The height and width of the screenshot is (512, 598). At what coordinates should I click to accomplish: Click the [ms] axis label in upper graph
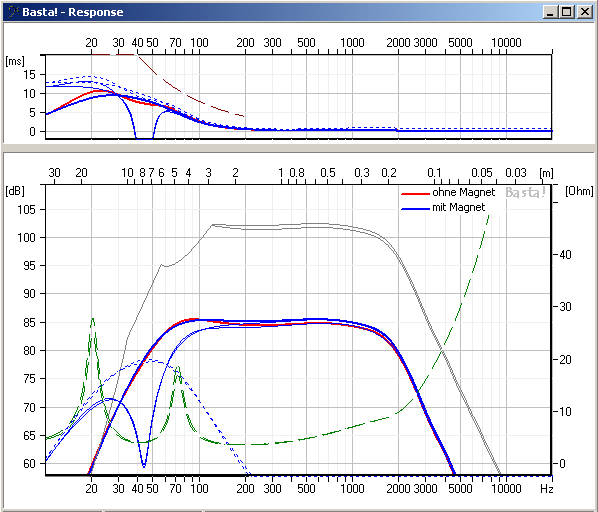click(15, 61)
